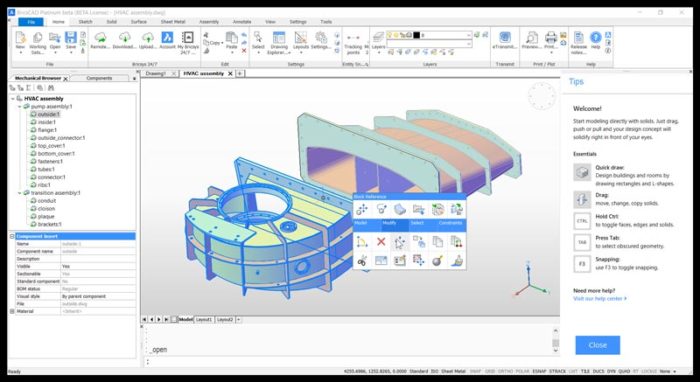Viewport: 700px width, 382px height.
Task: Click the blue Help question mark icon
Action: [x=596, y=37]
